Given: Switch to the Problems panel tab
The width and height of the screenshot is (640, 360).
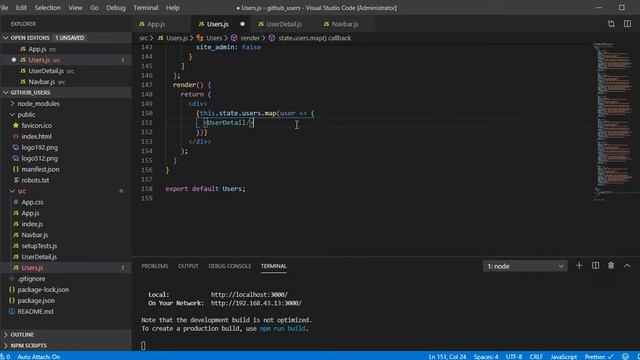Looking at the screenshot, I should 155,266.
